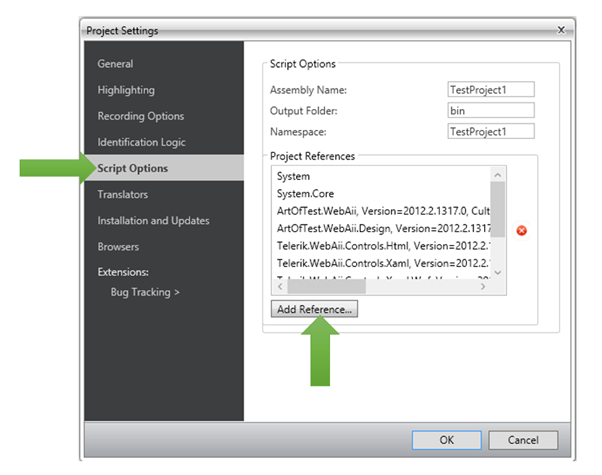Open Identification Logic settings
The height and width of the screenshot is (475, 602).
click(x=141, y=142)
